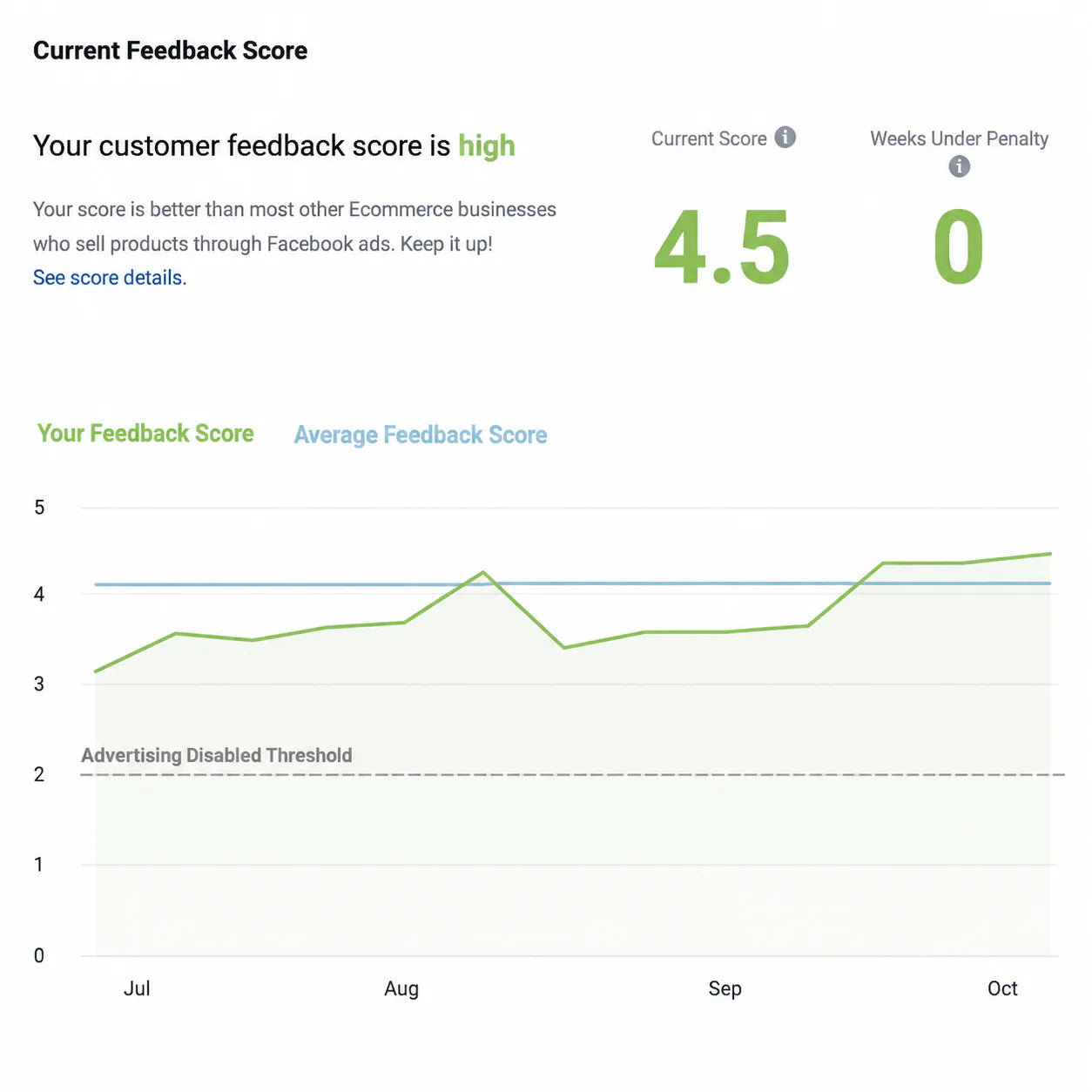Click the Current Feedback Score heading
Image resolution: width=1092 pixels, height=1092 pixels.
170,51
